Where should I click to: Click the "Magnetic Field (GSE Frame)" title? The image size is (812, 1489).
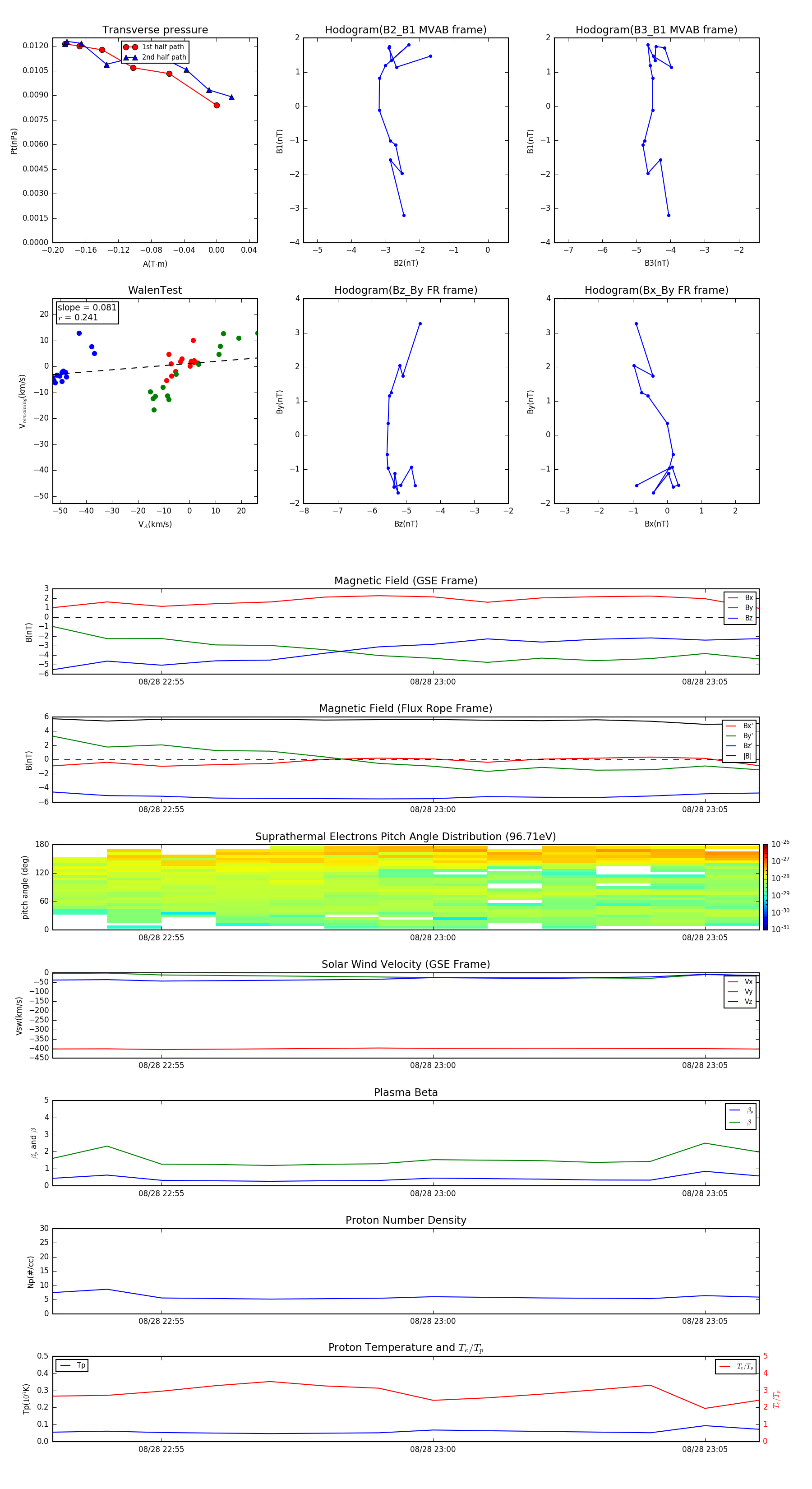click(x=406, y=581)
